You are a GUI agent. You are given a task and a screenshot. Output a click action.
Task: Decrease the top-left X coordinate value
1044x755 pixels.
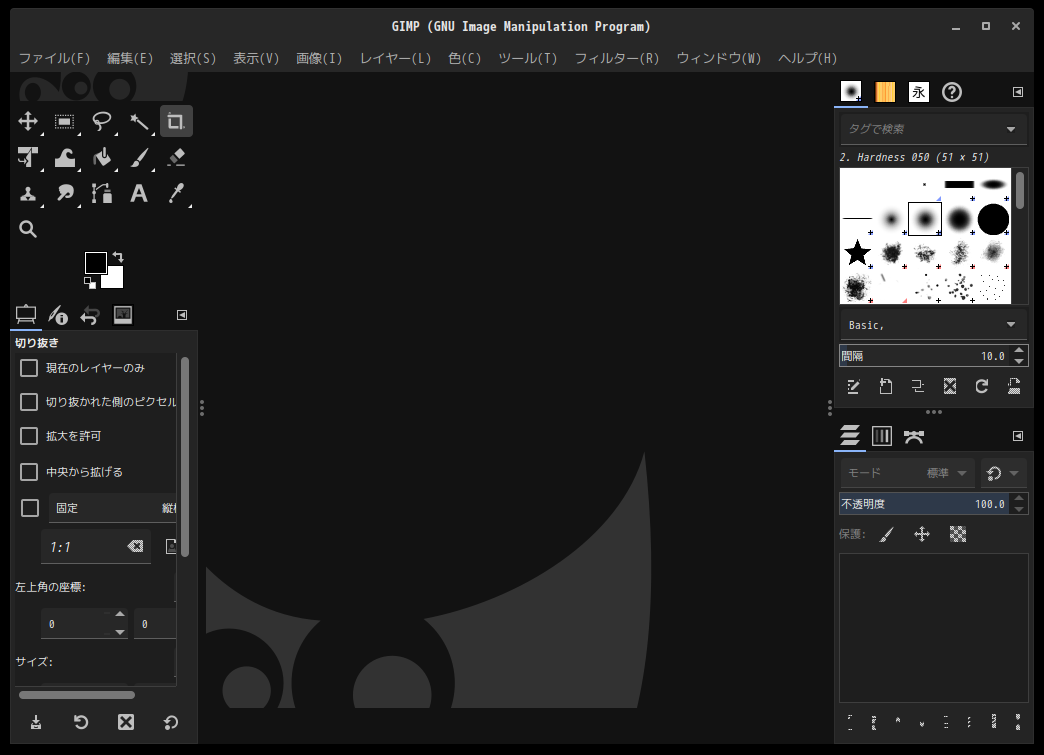click(120, 632)
